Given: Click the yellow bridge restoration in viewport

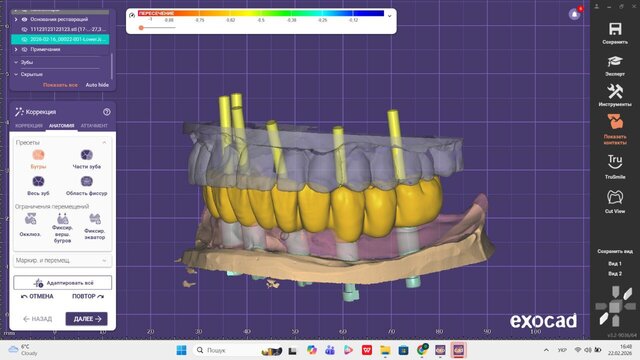Looking at the screenshot, I should [322, 208].
